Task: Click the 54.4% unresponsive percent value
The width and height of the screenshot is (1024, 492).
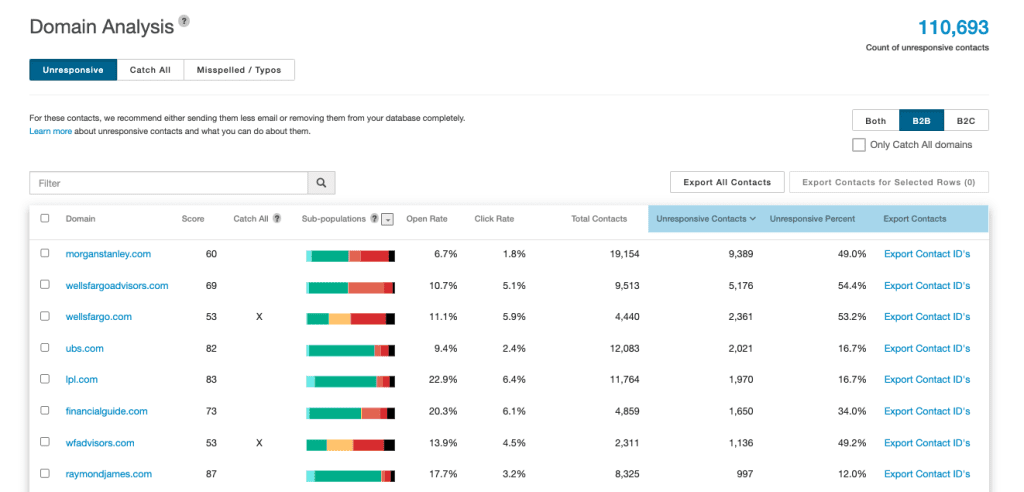Action: coord(852,286)
